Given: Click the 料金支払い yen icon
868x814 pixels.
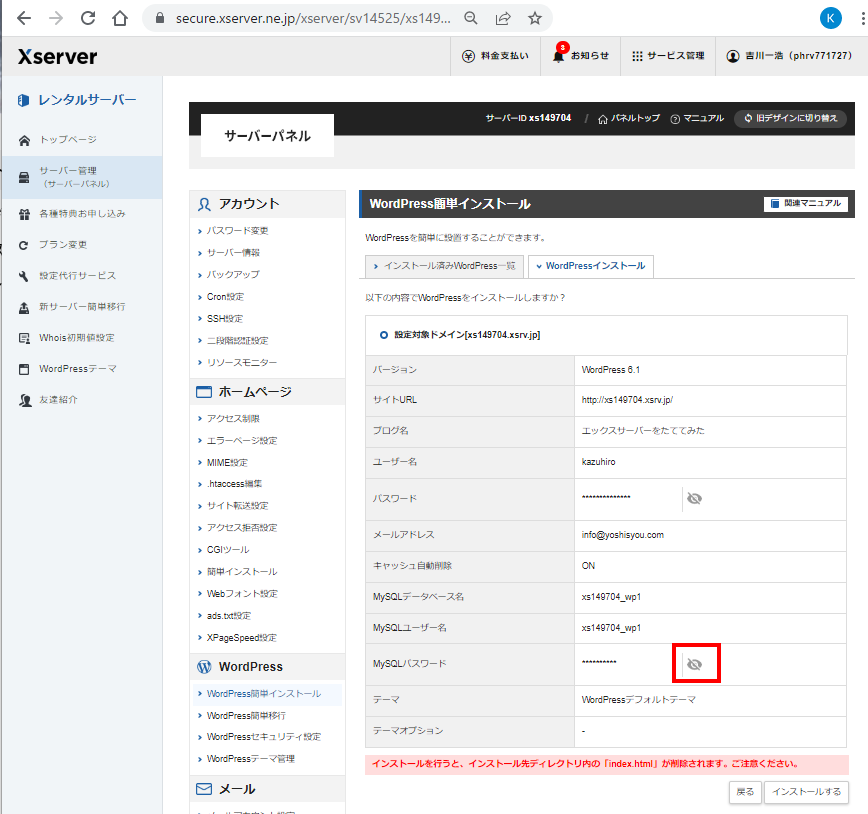Looking at the screenshot, I should point(468,56).
